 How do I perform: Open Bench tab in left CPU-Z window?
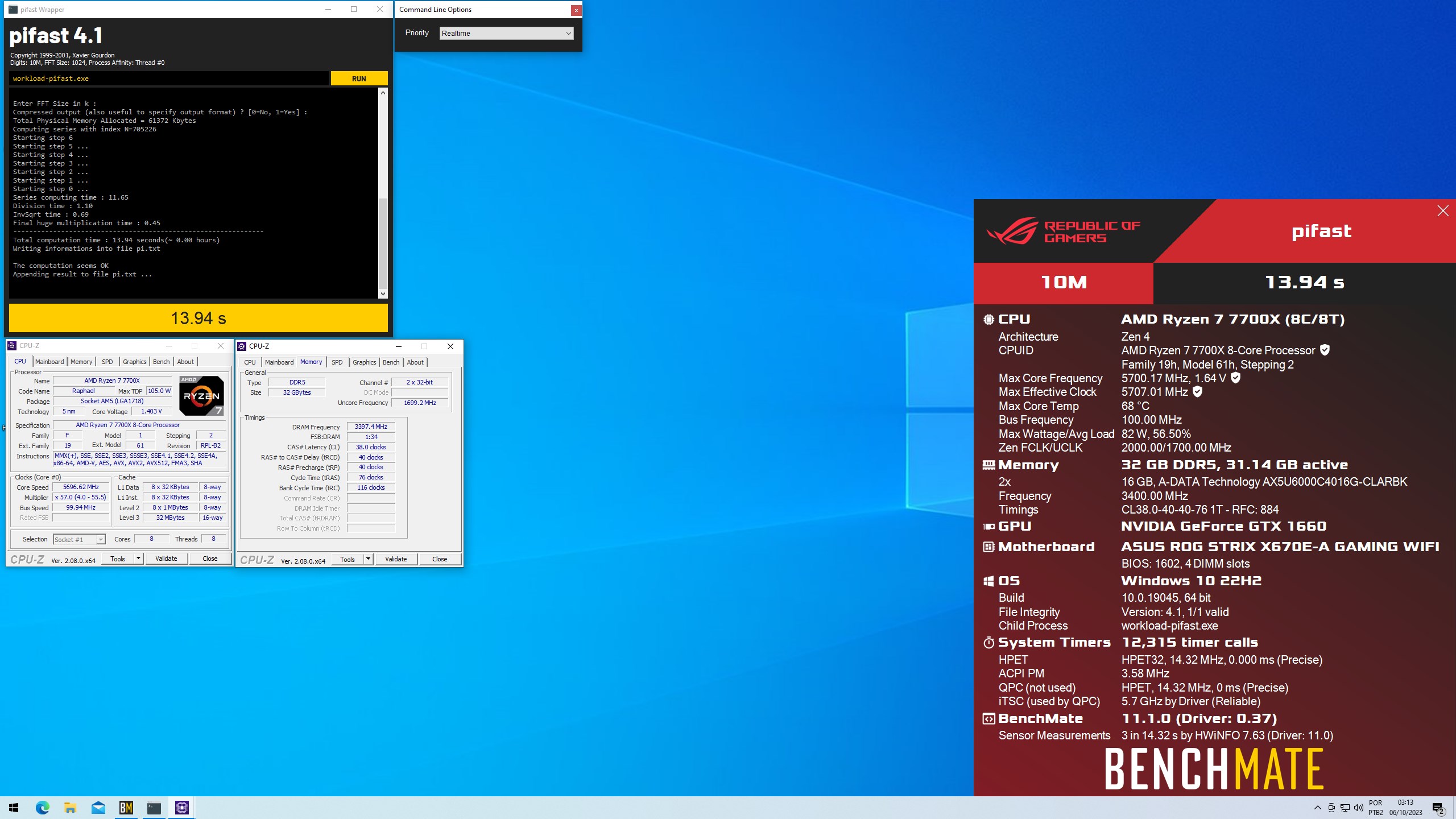click(x=162, y=362)
